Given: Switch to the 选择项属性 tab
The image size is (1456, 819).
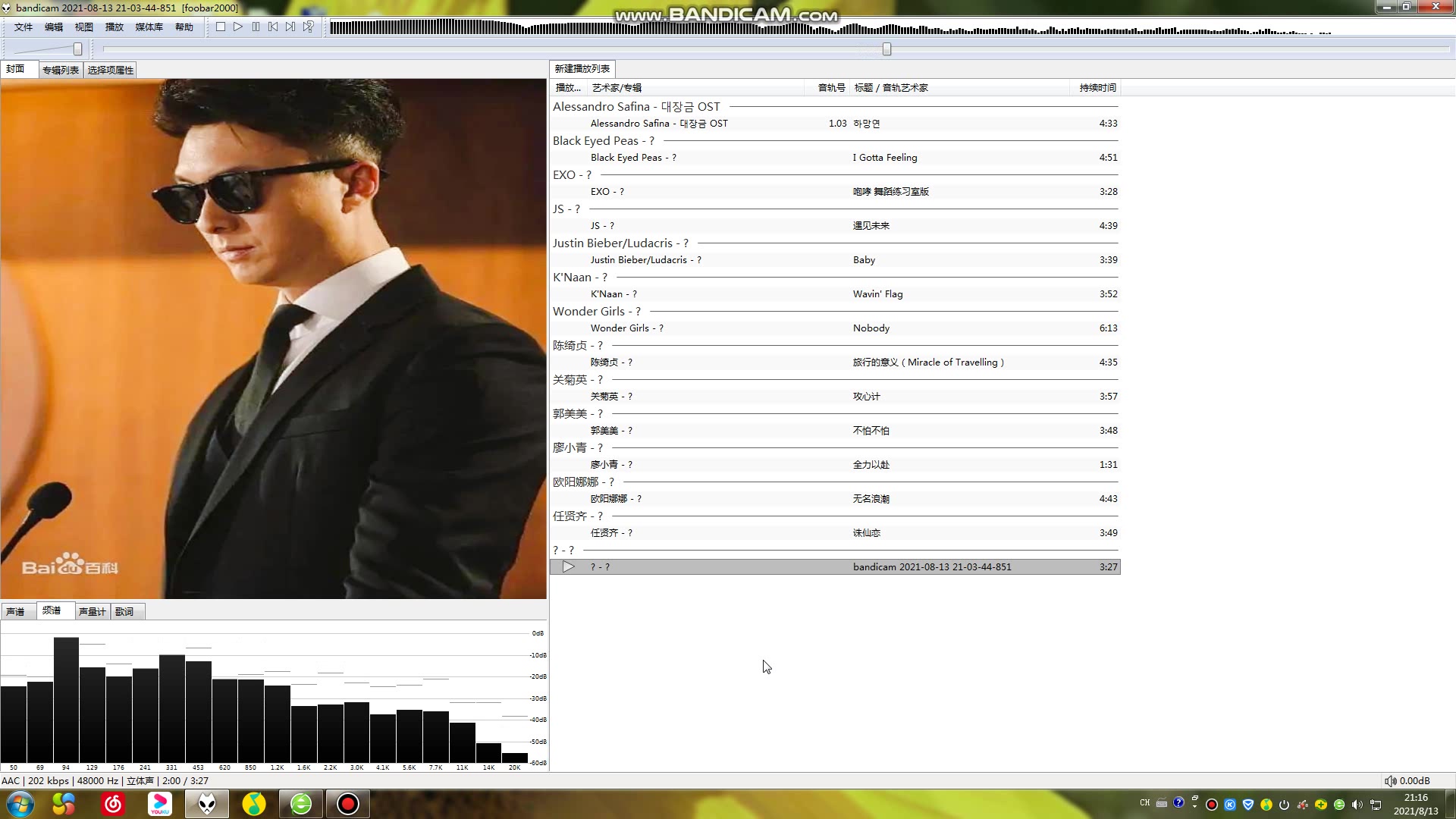Looking at the screenshot, I should point(111,70).
